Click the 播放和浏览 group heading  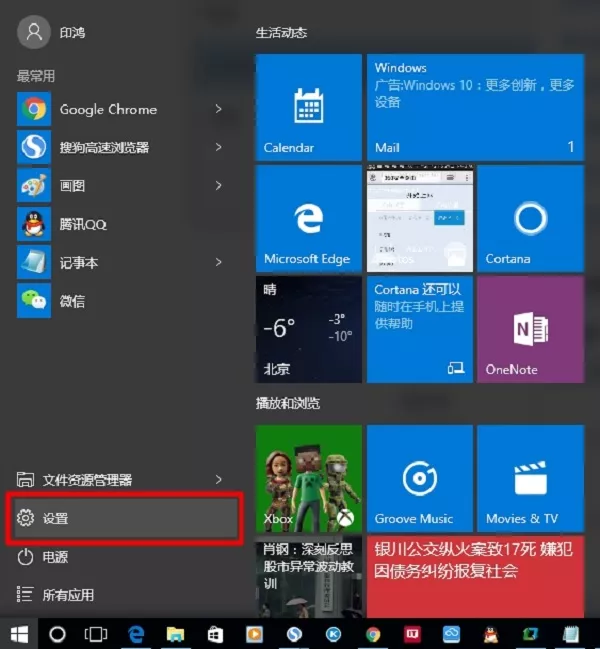[288, 403]
